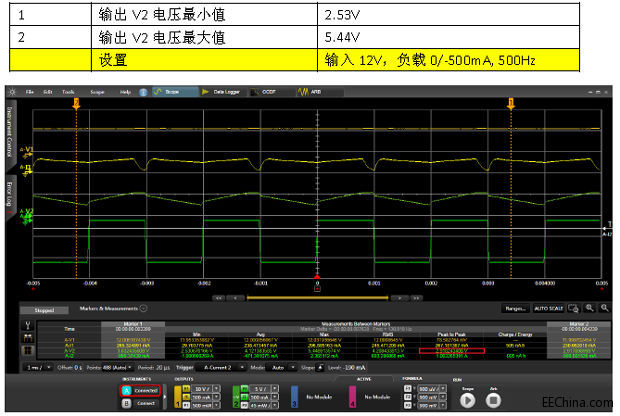Click the fast scroll right button
The image size is (620, 416).
[416, 298]
